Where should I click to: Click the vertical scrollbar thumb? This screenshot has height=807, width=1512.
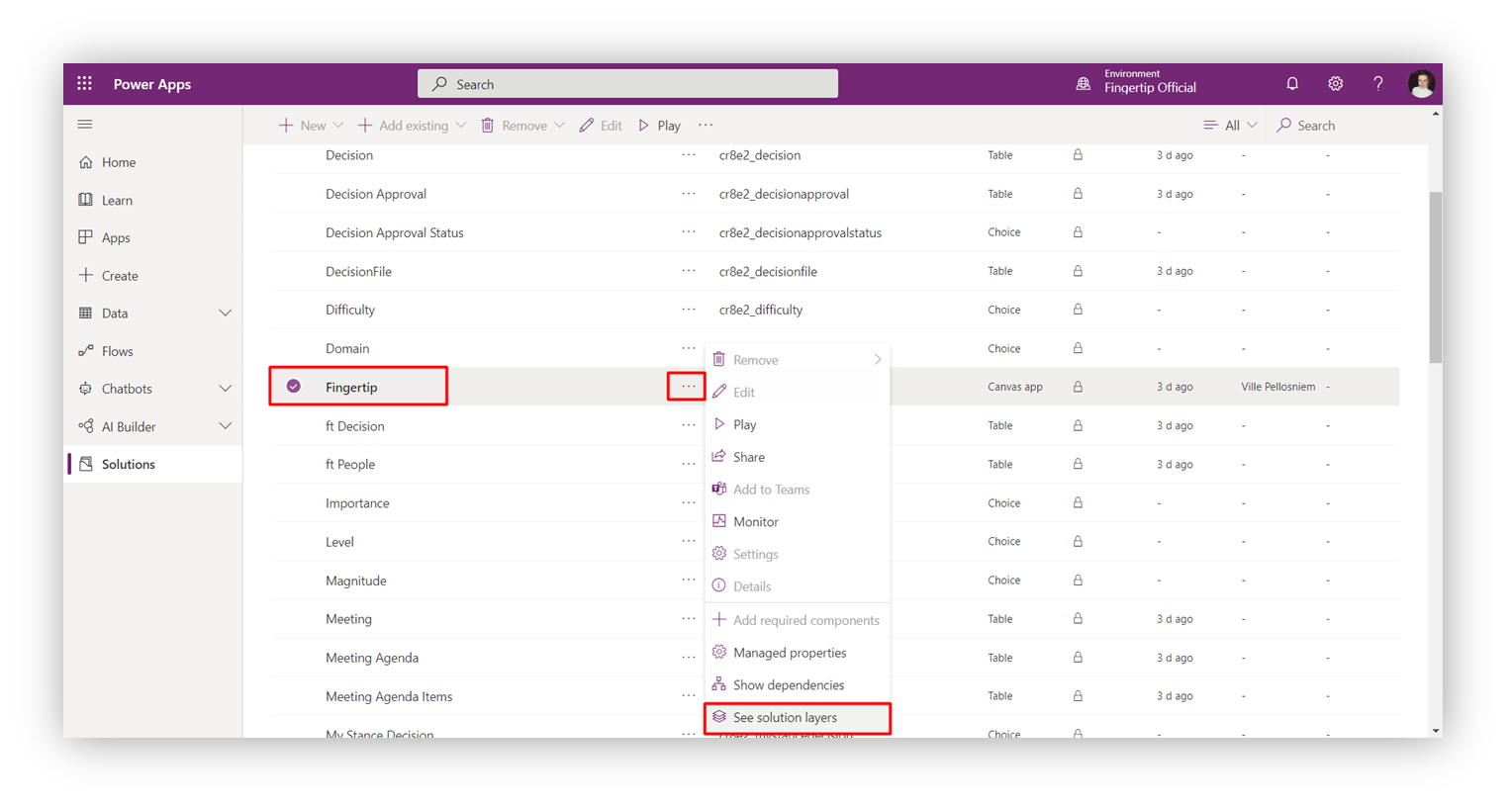click(x=1436, y=277)
